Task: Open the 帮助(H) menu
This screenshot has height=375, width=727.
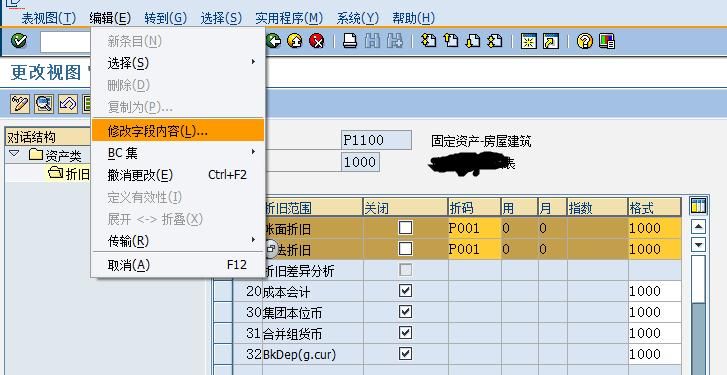Action: [x=414, y=18]
